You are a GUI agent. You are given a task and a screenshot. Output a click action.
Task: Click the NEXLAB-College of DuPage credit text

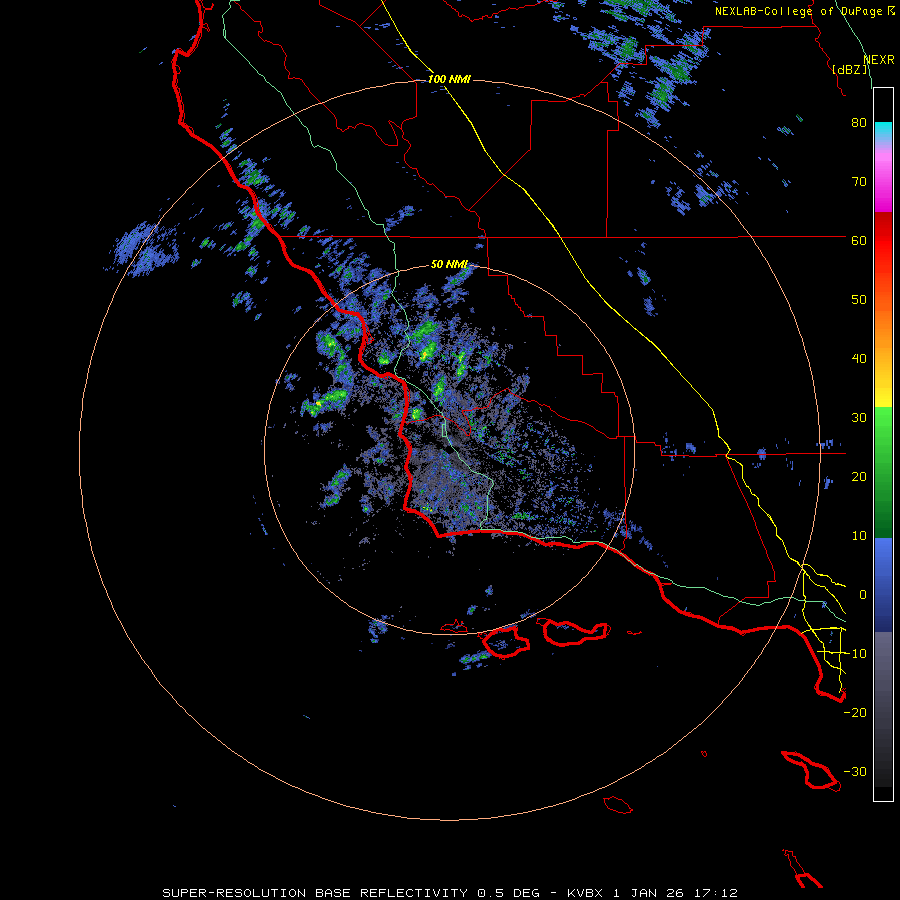coord(798,11)
